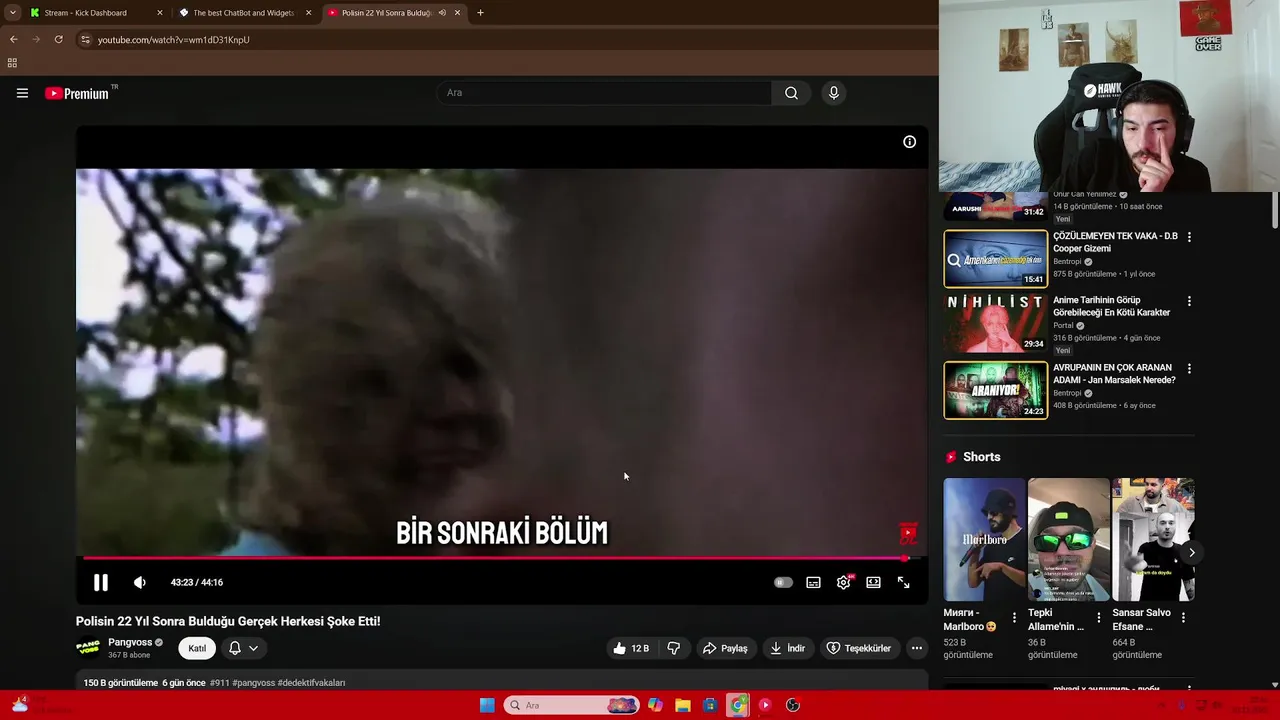1280x720 pixels.
Task: Open the Teşekkürler super thanks button
Action: point(859,648)
